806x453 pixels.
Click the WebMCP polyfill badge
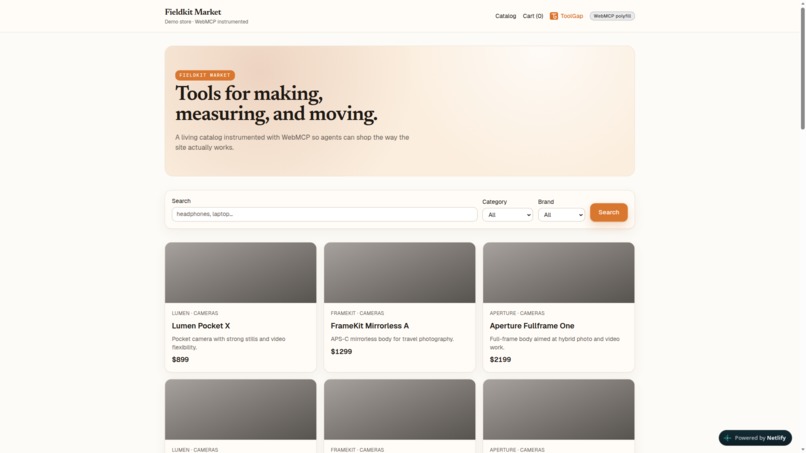pyautogui.click(x=612, y=16)
